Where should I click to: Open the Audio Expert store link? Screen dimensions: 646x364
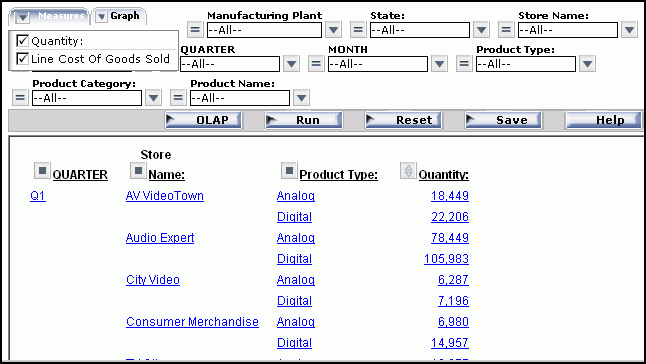[160, 238]
